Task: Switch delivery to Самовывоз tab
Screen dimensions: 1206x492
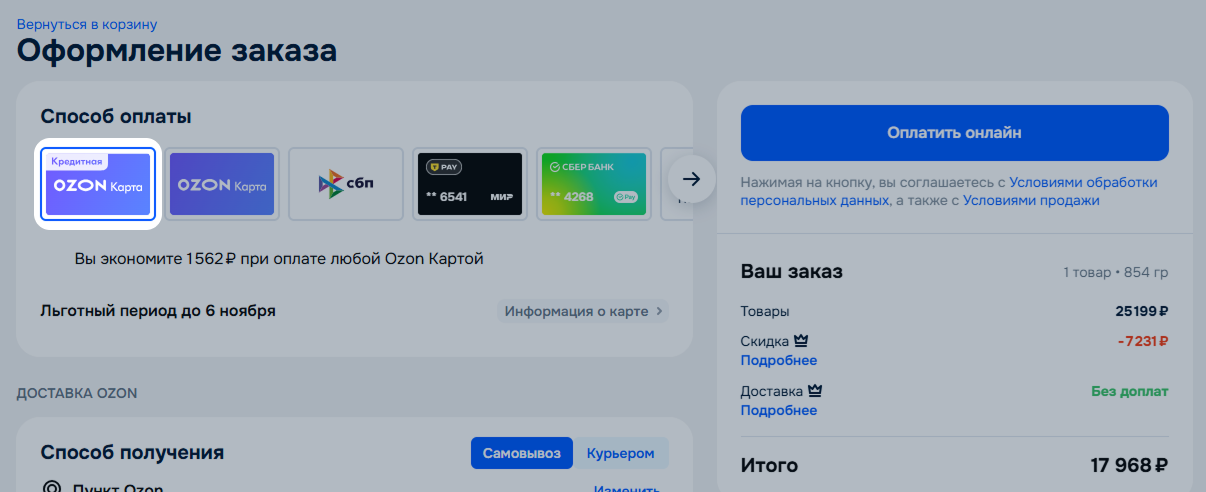Action: coord(522,453)
